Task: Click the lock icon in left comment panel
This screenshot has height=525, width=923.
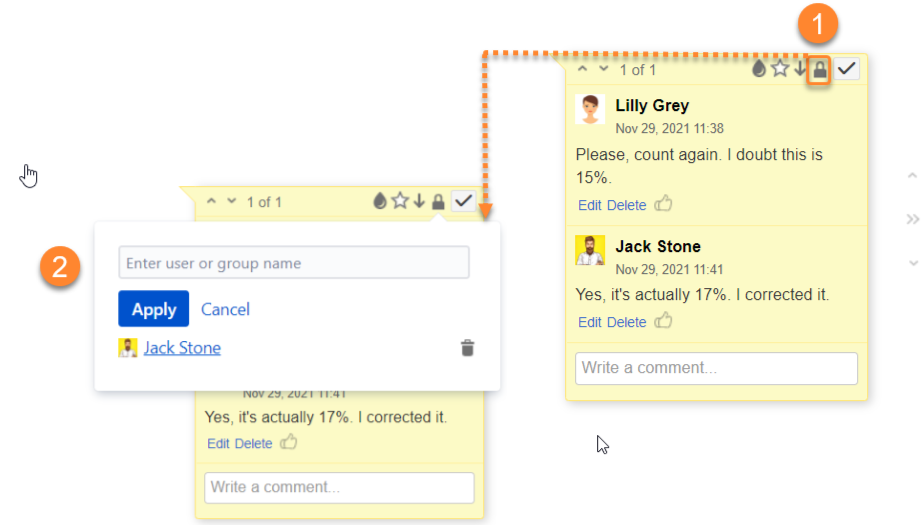Action: pos(438,202)
